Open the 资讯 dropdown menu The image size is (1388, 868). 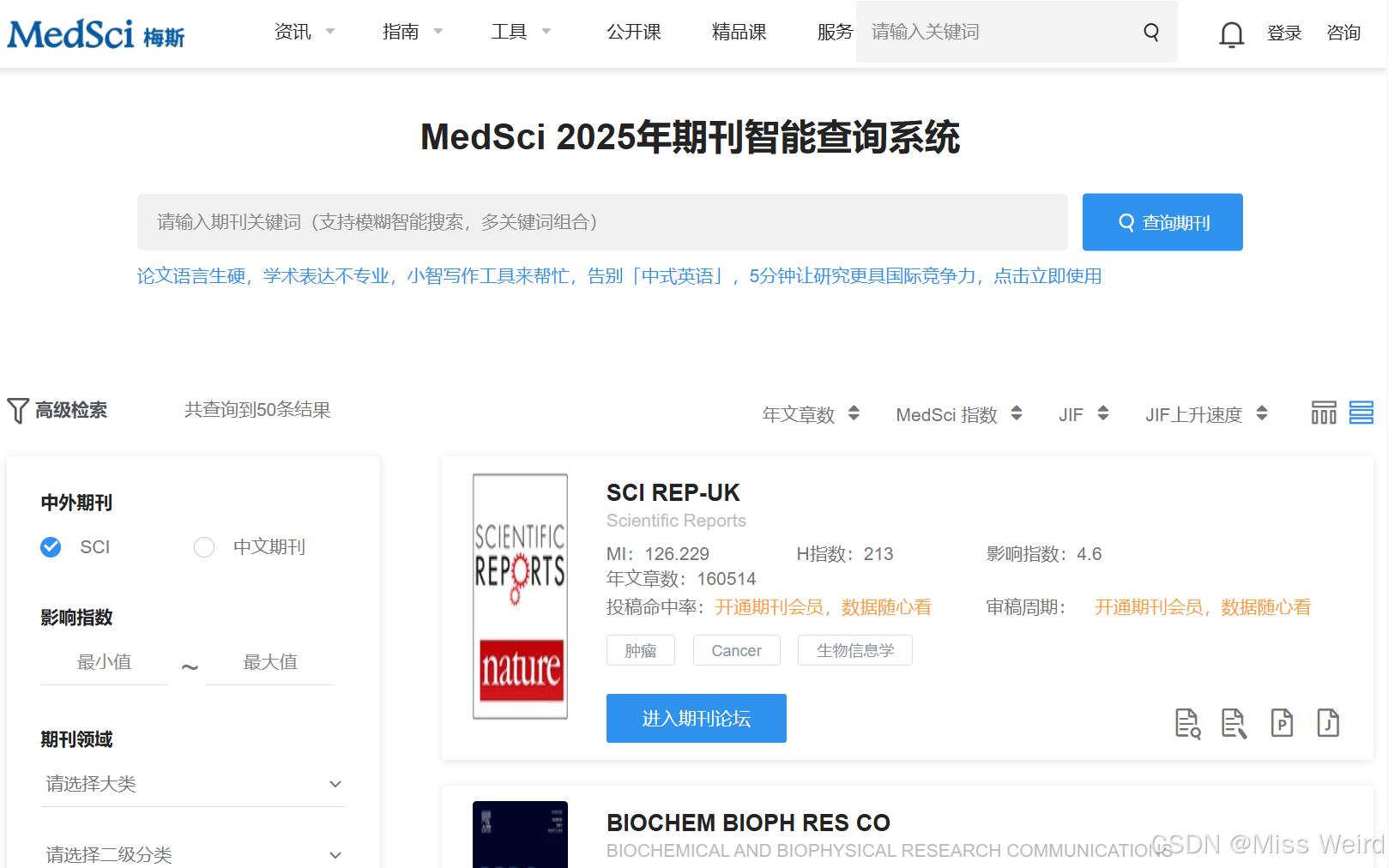coord(305,32)
